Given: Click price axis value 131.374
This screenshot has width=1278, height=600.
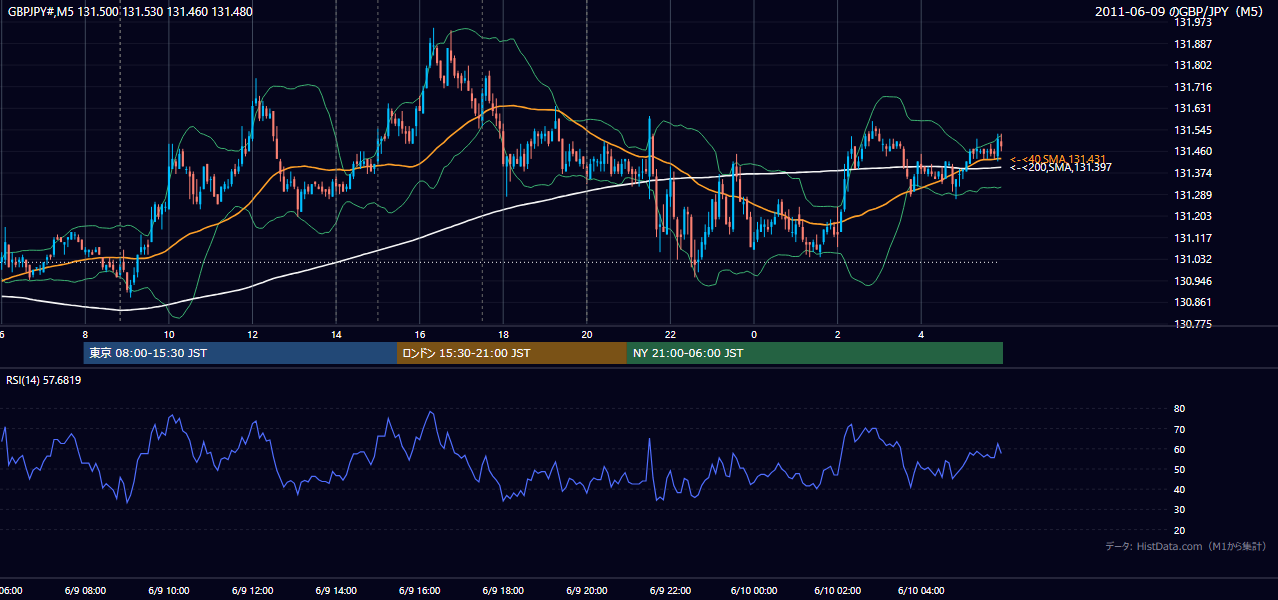Looking at the screenshot, I should coord(1193,173).
